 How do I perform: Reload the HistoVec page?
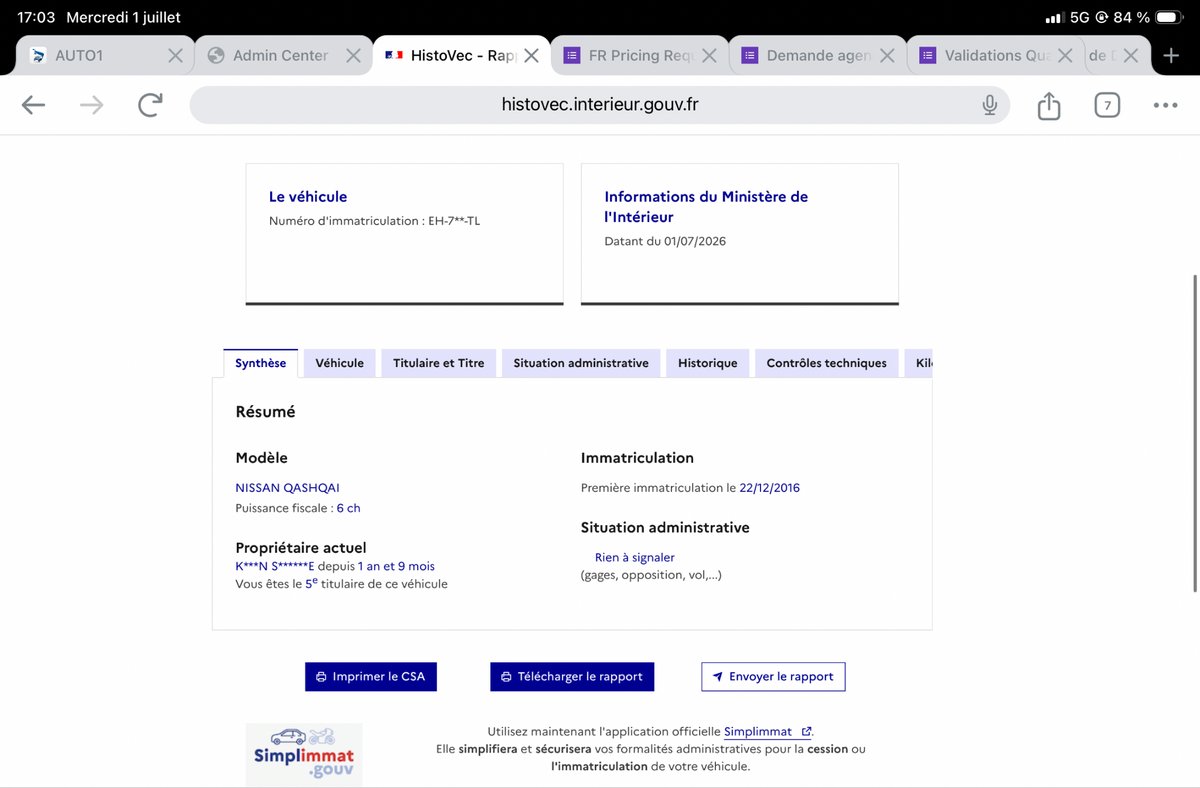[150, 105]
